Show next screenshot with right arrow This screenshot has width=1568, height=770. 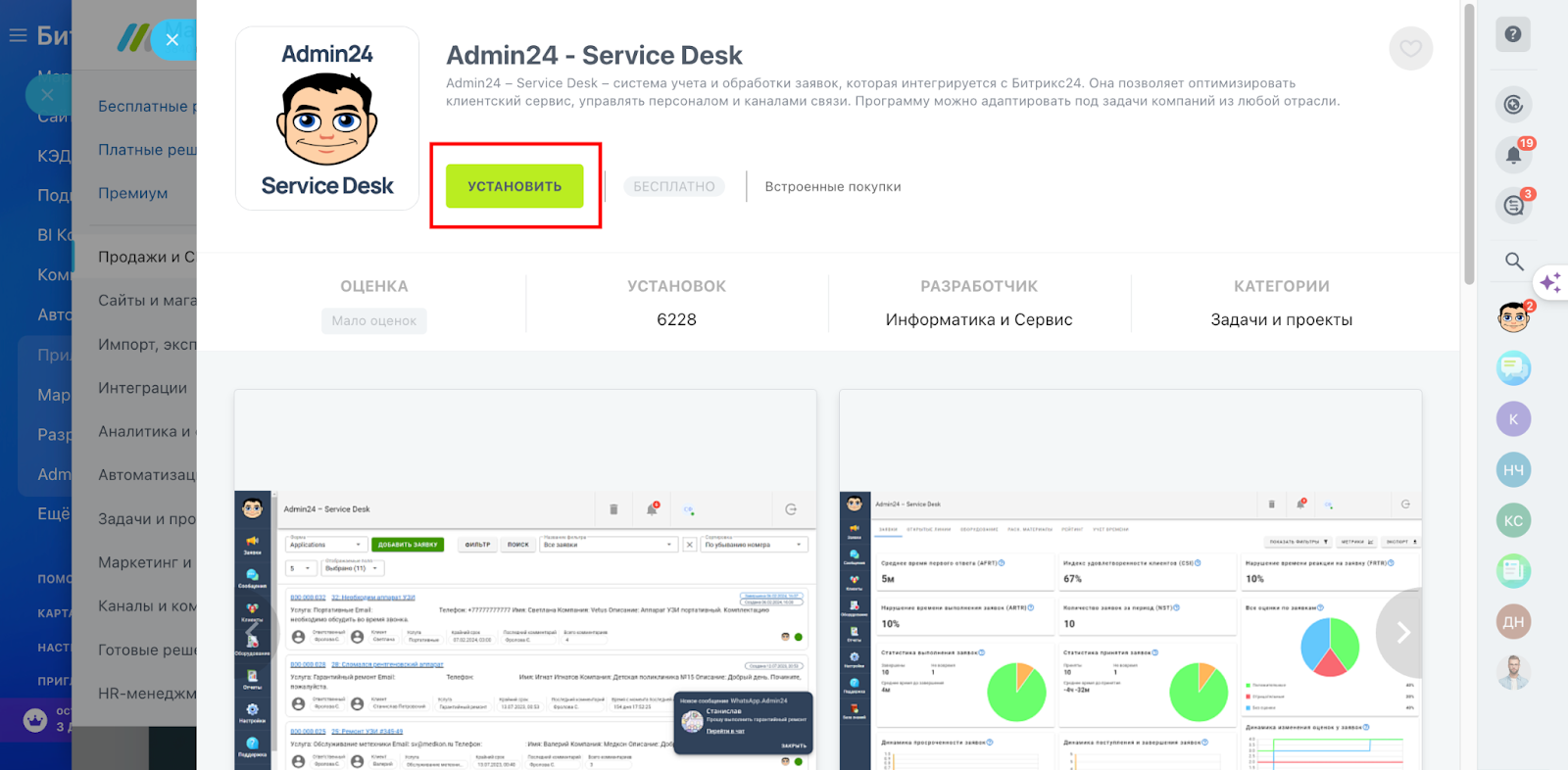pyautogui.click(x=1402, y=633)
